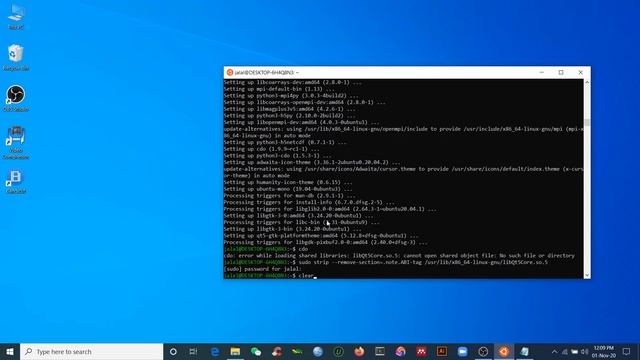Click the 'Setting up qt5-gtk-platformtheme' line

(x=321, y=236)
